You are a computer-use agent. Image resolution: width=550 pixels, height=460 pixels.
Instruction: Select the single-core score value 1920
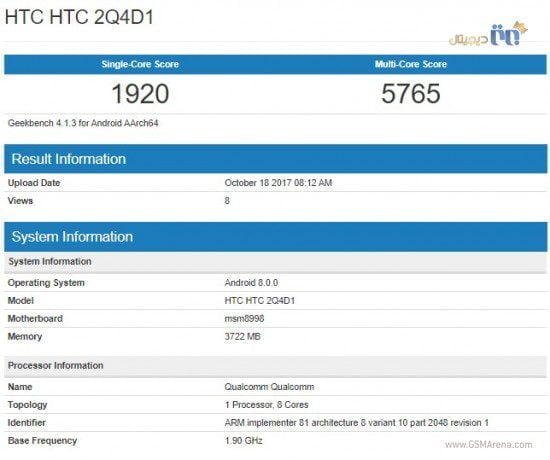click(140, 94)
